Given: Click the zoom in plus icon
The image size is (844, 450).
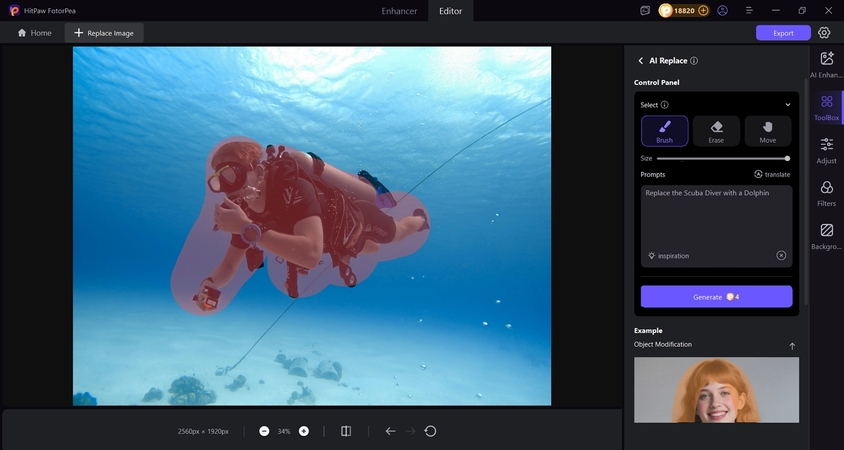Looking at the screenshot, I should click(x=304, y=431).
